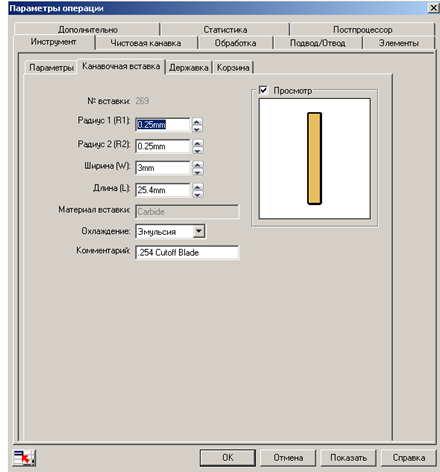Click the Показать button
Image resolution: width=440 pixels, height=472 pixels.
point(348,458)
